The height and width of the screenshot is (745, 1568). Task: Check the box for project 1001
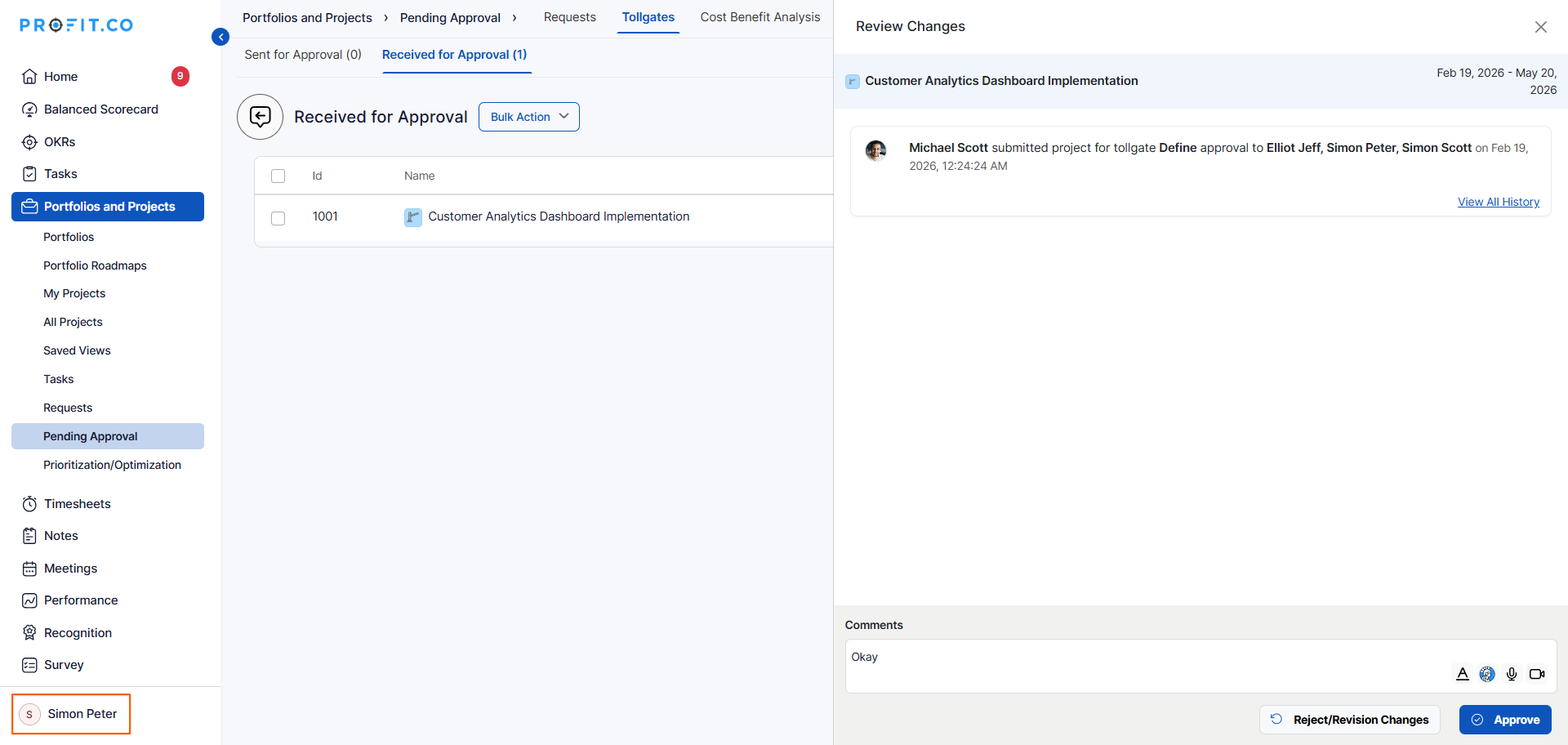click(x=278, y=218)
